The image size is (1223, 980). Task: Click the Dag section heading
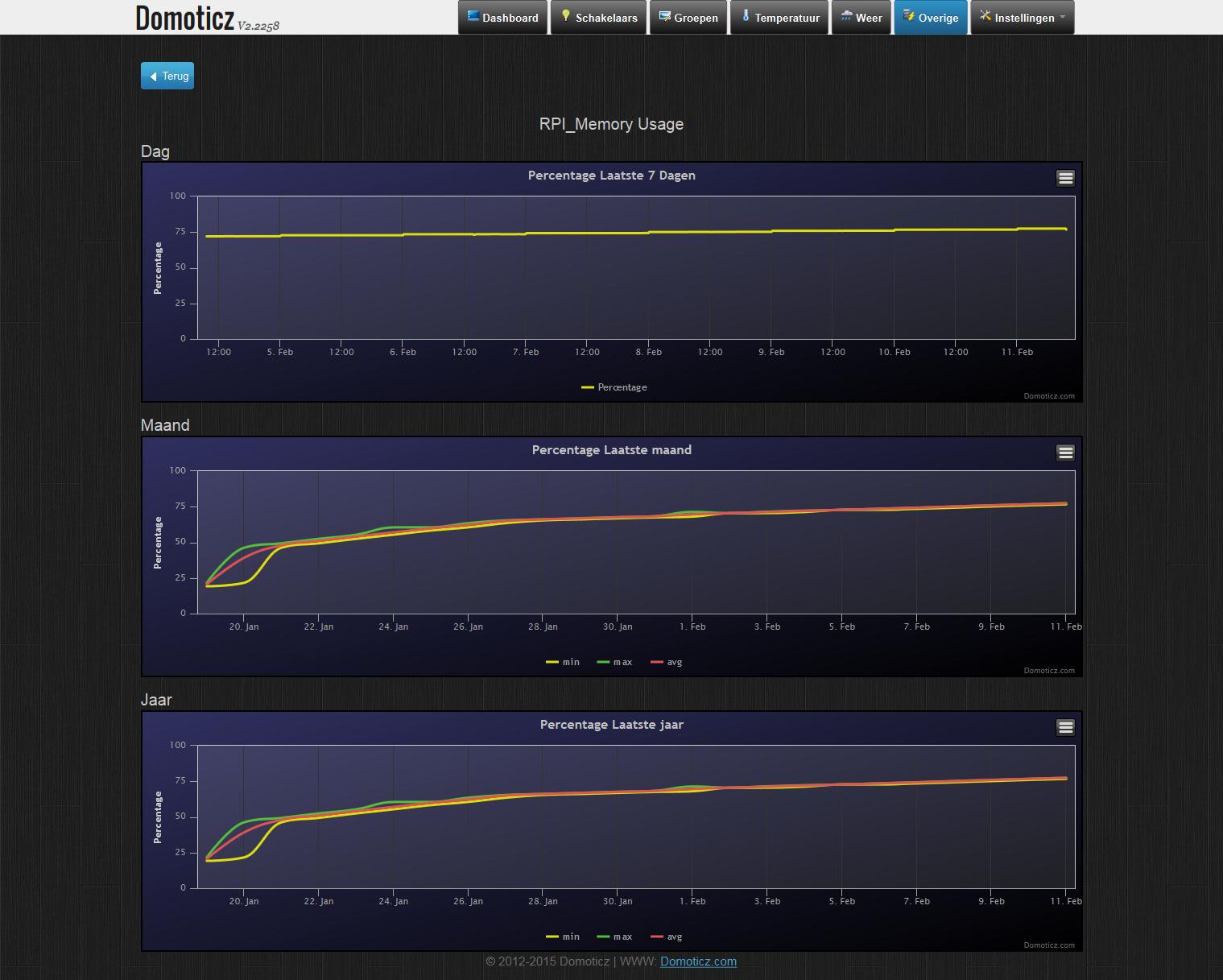click(x=155, y=151)
